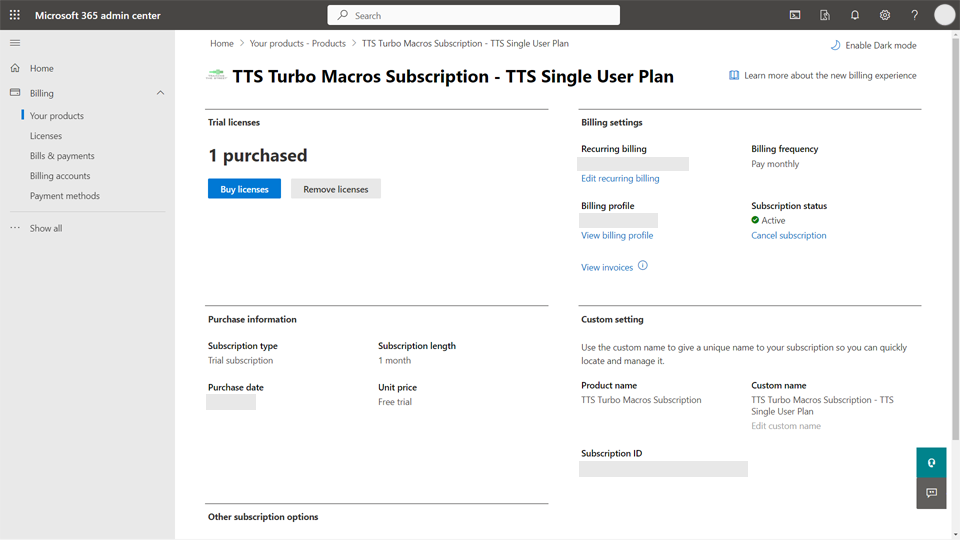Open the account profile avatar

[944, 15]
